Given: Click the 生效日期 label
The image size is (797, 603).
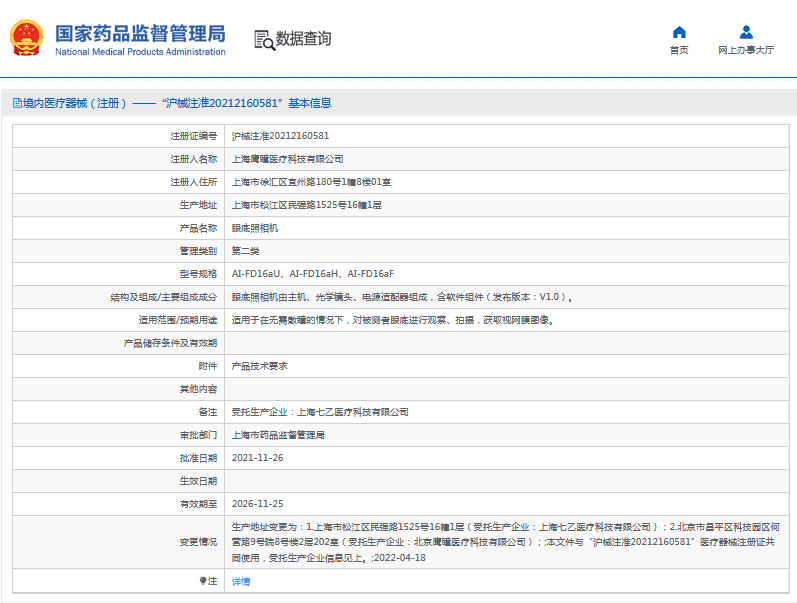Looking at the screenshot, I should coord(198,481).
